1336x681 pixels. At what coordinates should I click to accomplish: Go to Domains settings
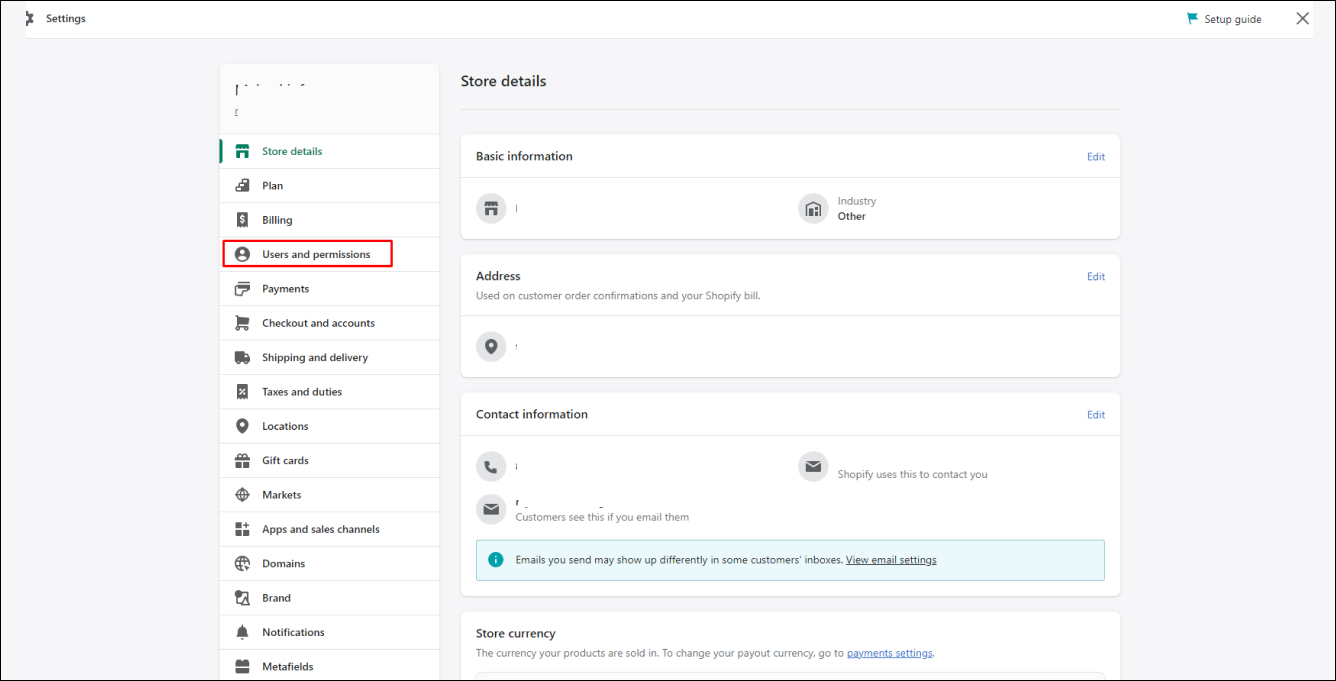tap(329, 564)
